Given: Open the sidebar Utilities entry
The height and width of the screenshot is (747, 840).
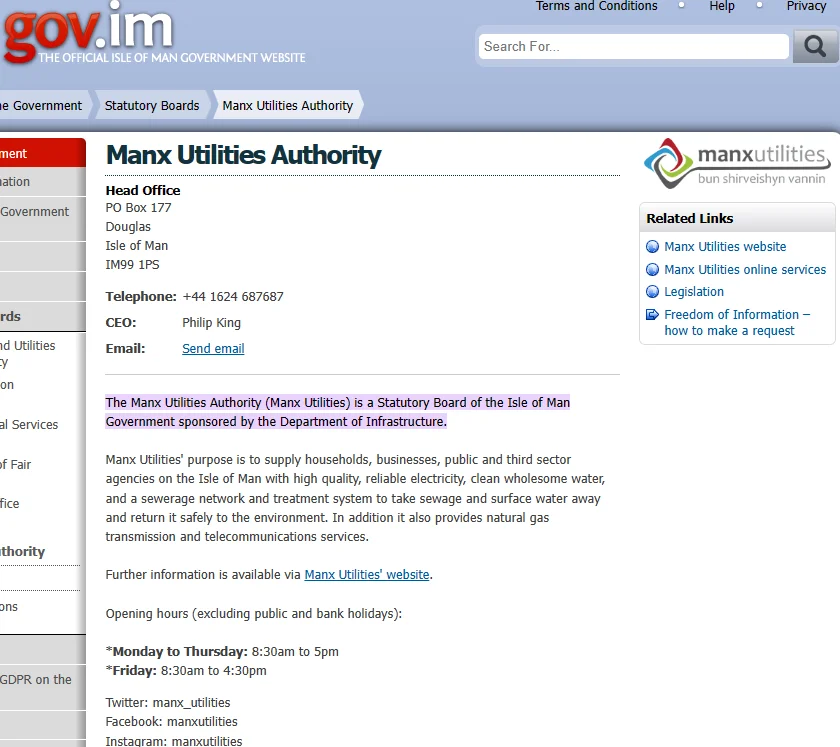Looking at the screenshot, I should [28, 354].
